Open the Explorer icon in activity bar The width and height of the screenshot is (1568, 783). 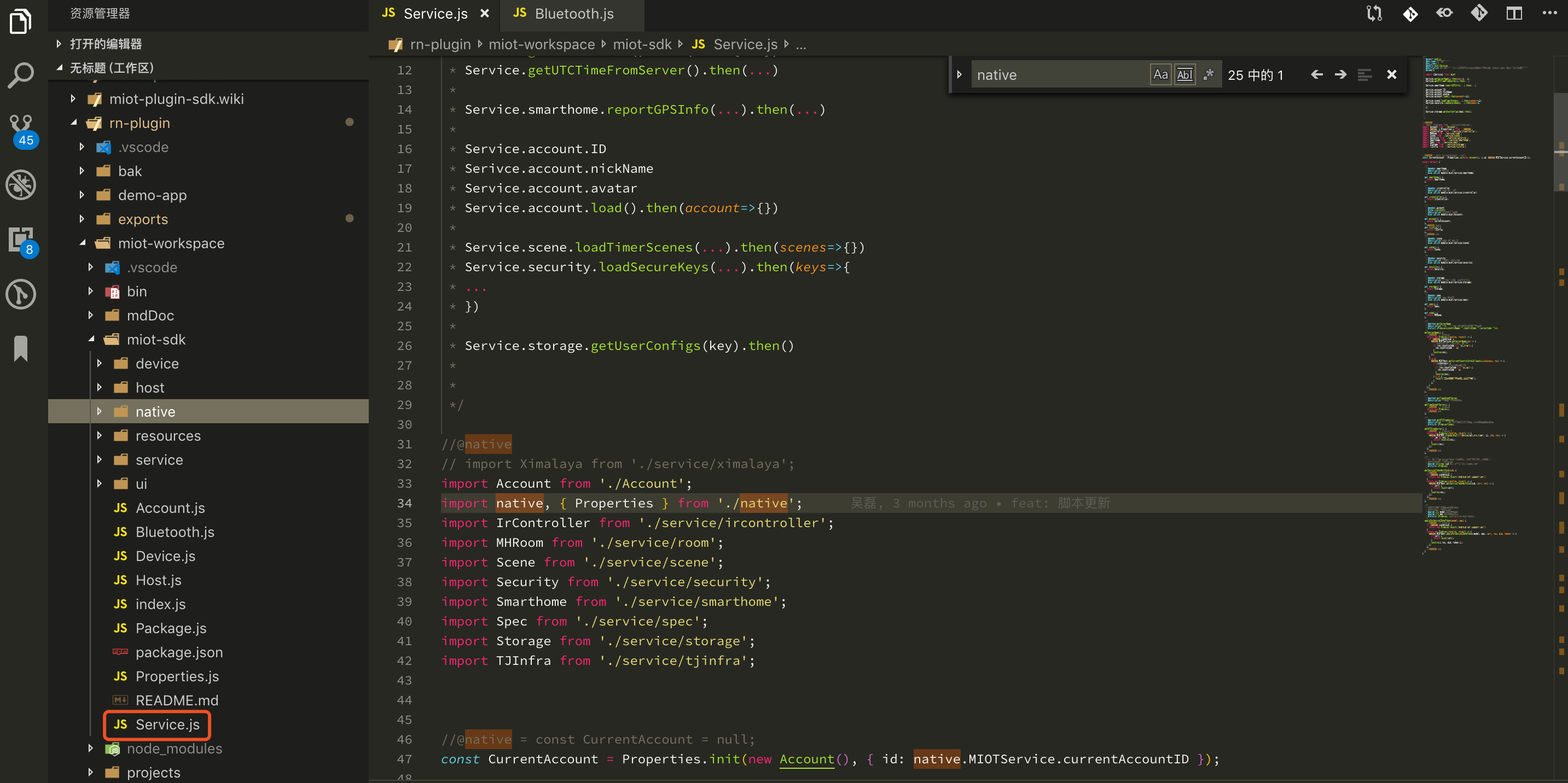21,21
